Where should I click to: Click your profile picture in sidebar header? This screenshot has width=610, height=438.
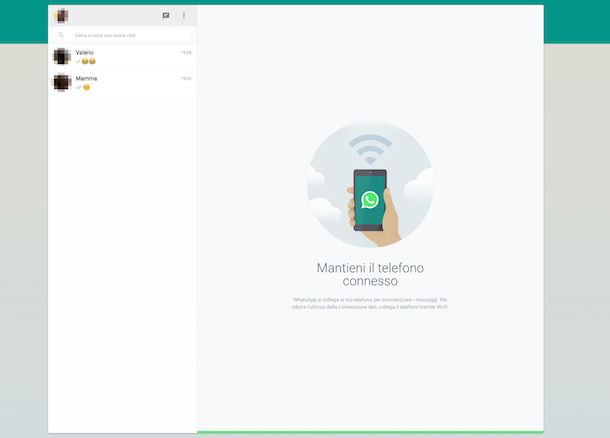pyautogui.click(x=61, y=16)
